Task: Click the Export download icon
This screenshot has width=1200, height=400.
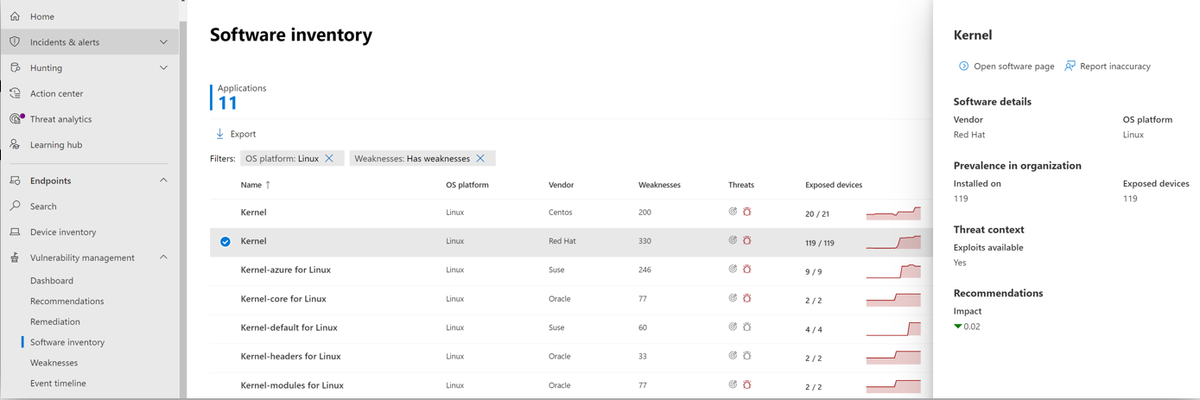Action: (220, 134)
